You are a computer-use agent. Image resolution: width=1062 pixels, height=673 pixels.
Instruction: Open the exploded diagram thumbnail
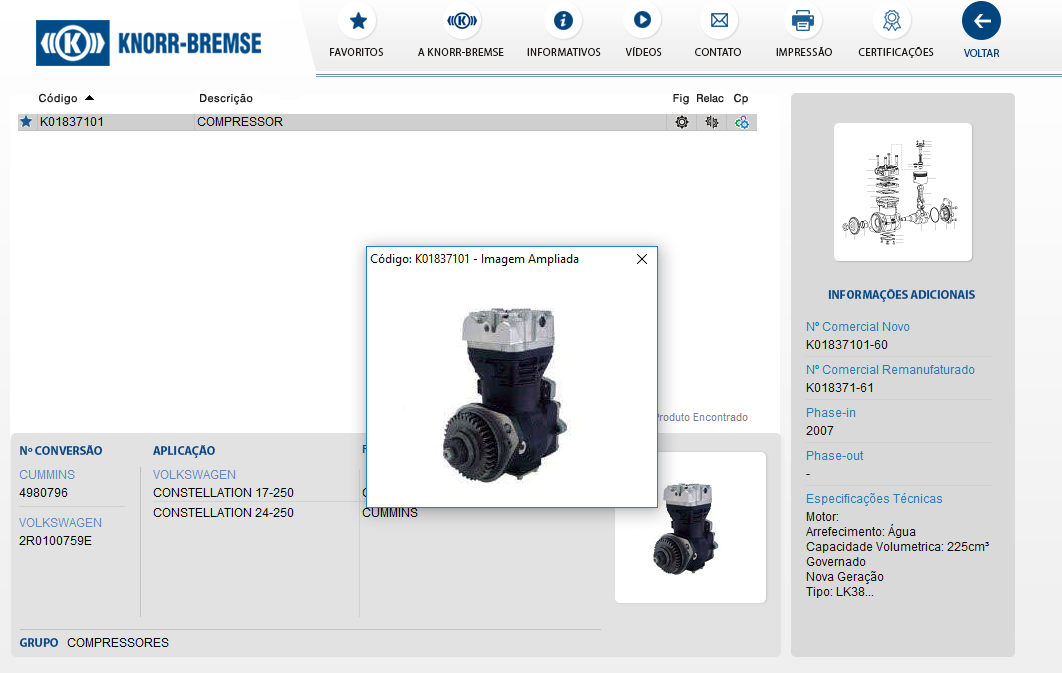(902, 192)
